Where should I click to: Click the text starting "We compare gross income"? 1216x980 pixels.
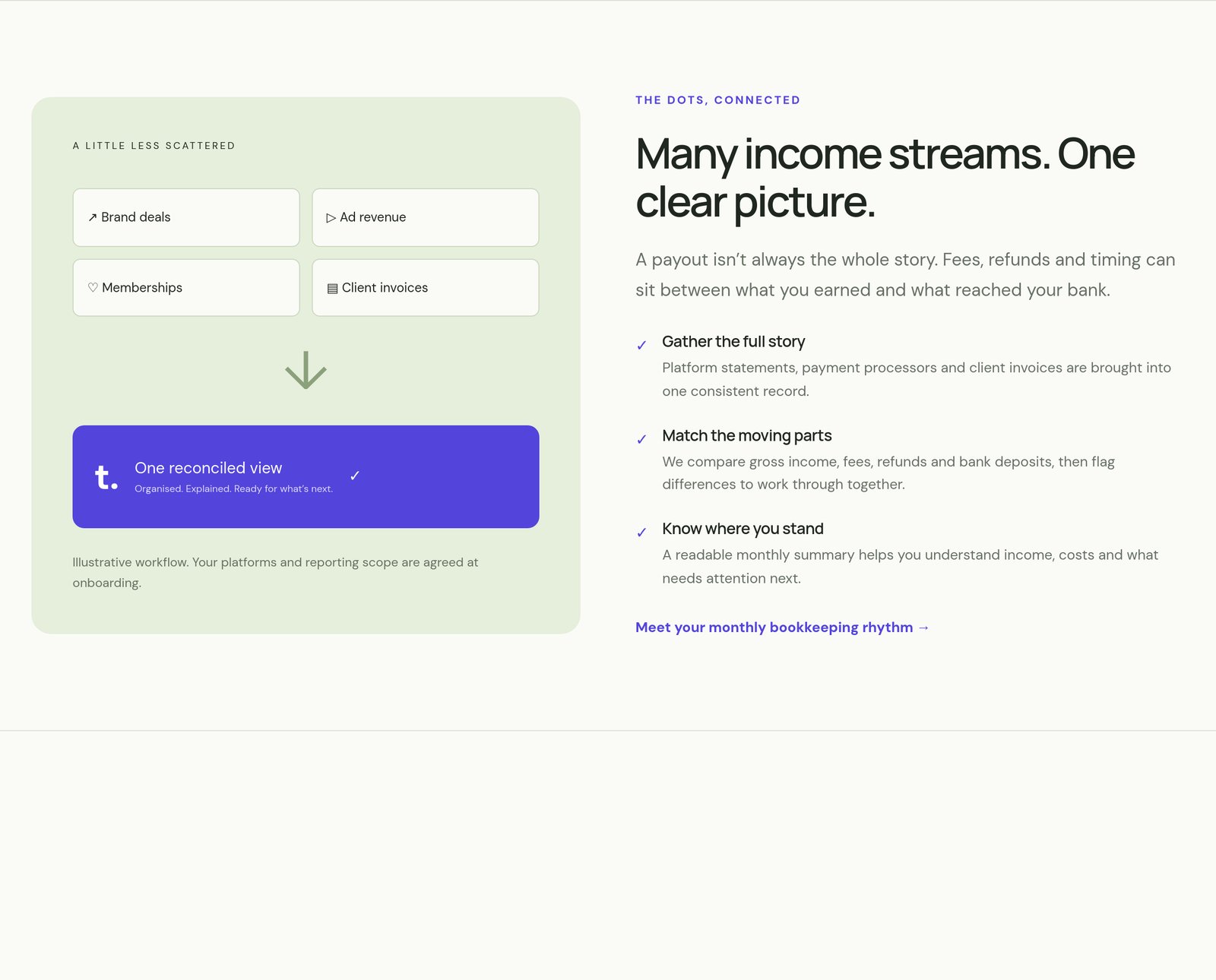pos(888,473)
